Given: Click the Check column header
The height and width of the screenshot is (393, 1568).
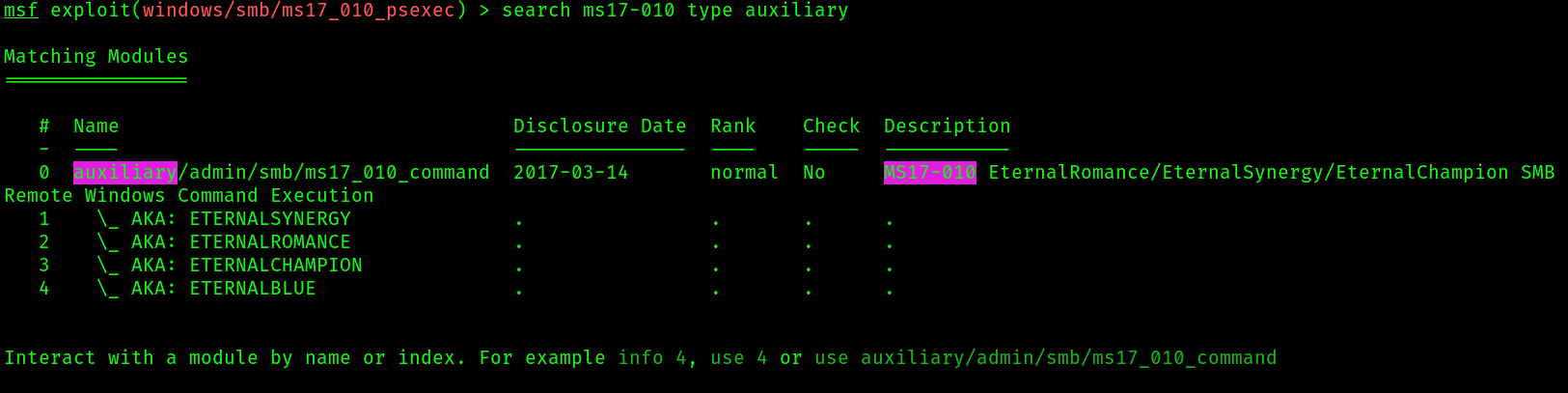Looking at the screenshot, I should click(832, 126).
